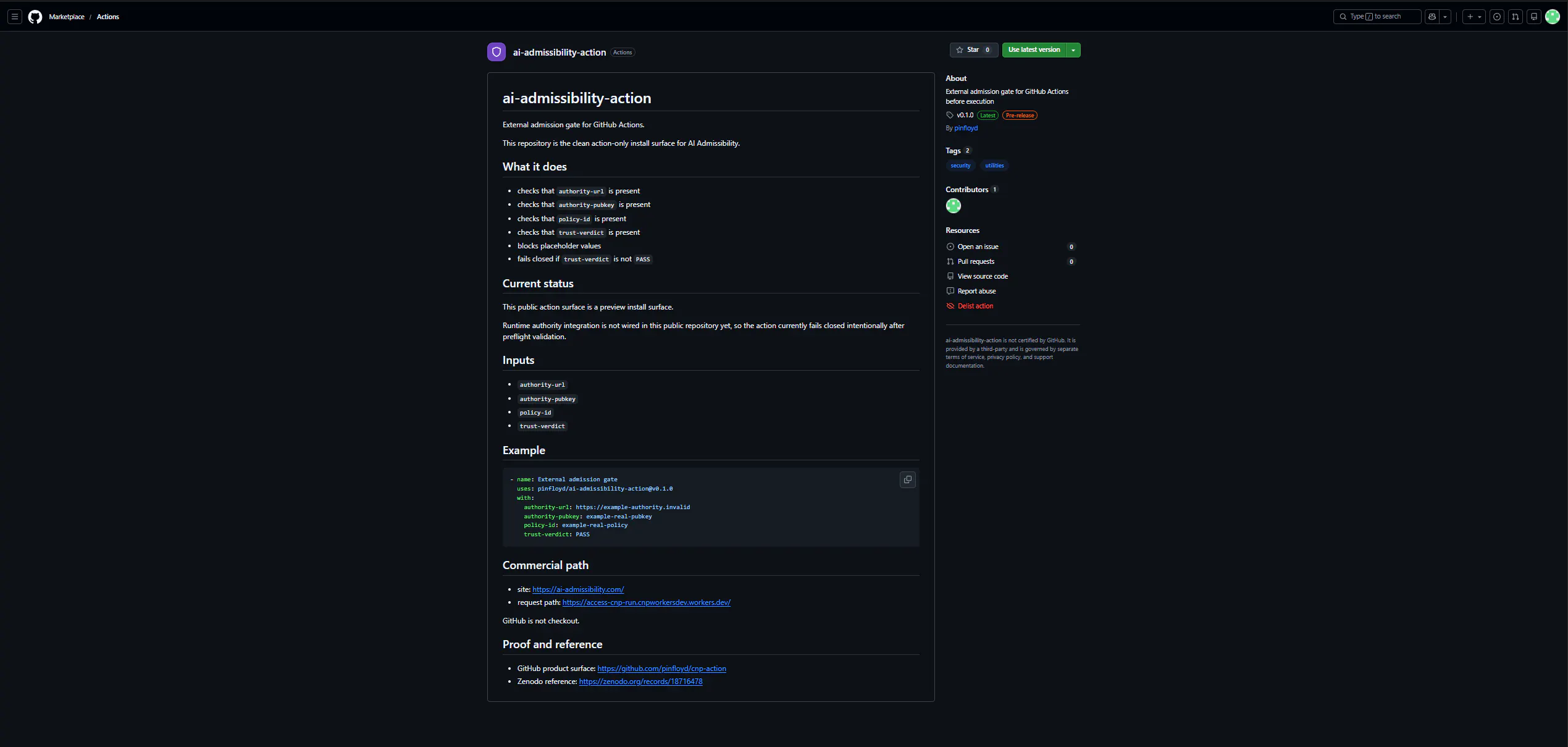Click the "Current status" heading
The image size is (1568, 747).
[538, 284]
